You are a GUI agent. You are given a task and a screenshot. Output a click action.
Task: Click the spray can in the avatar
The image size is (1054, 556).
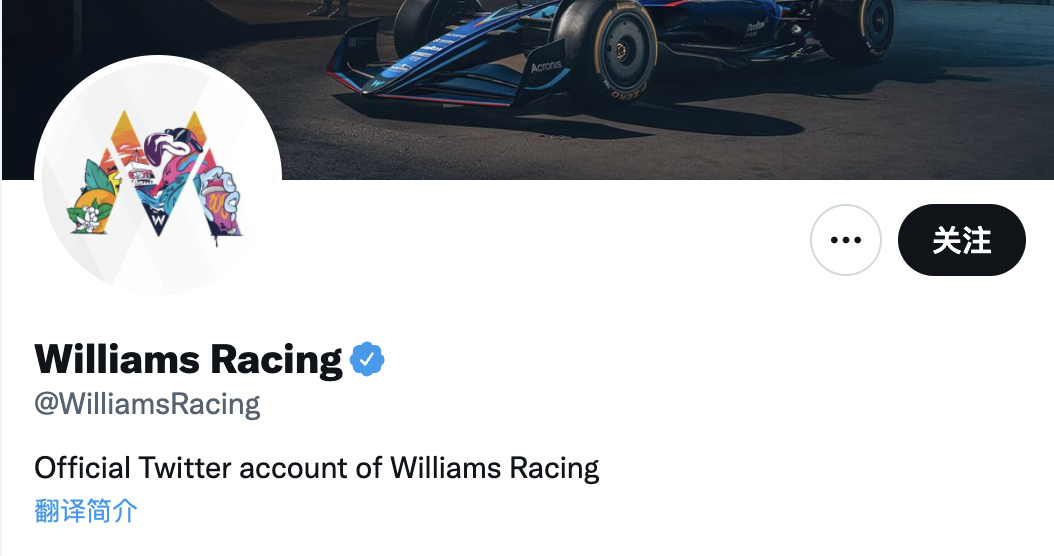[222, 197]
